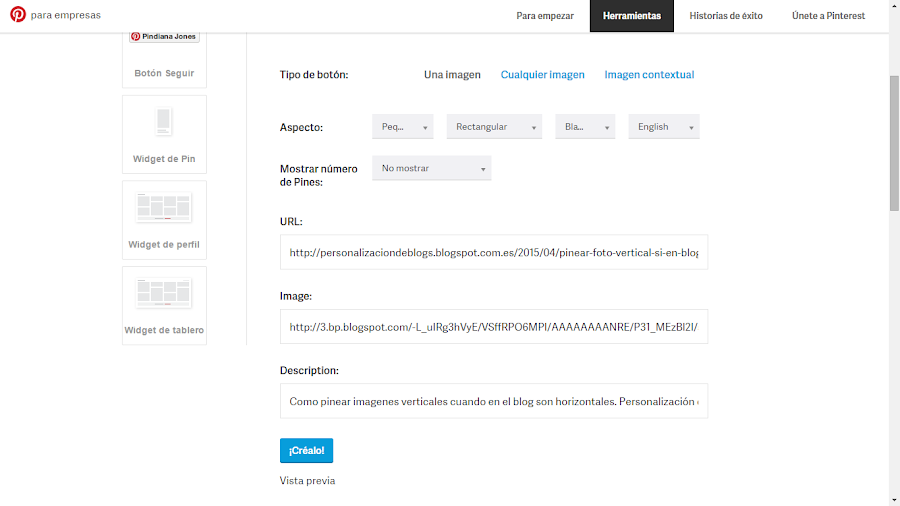Click into the Description input field
This screenshot has height=506, width=900.
494,401
